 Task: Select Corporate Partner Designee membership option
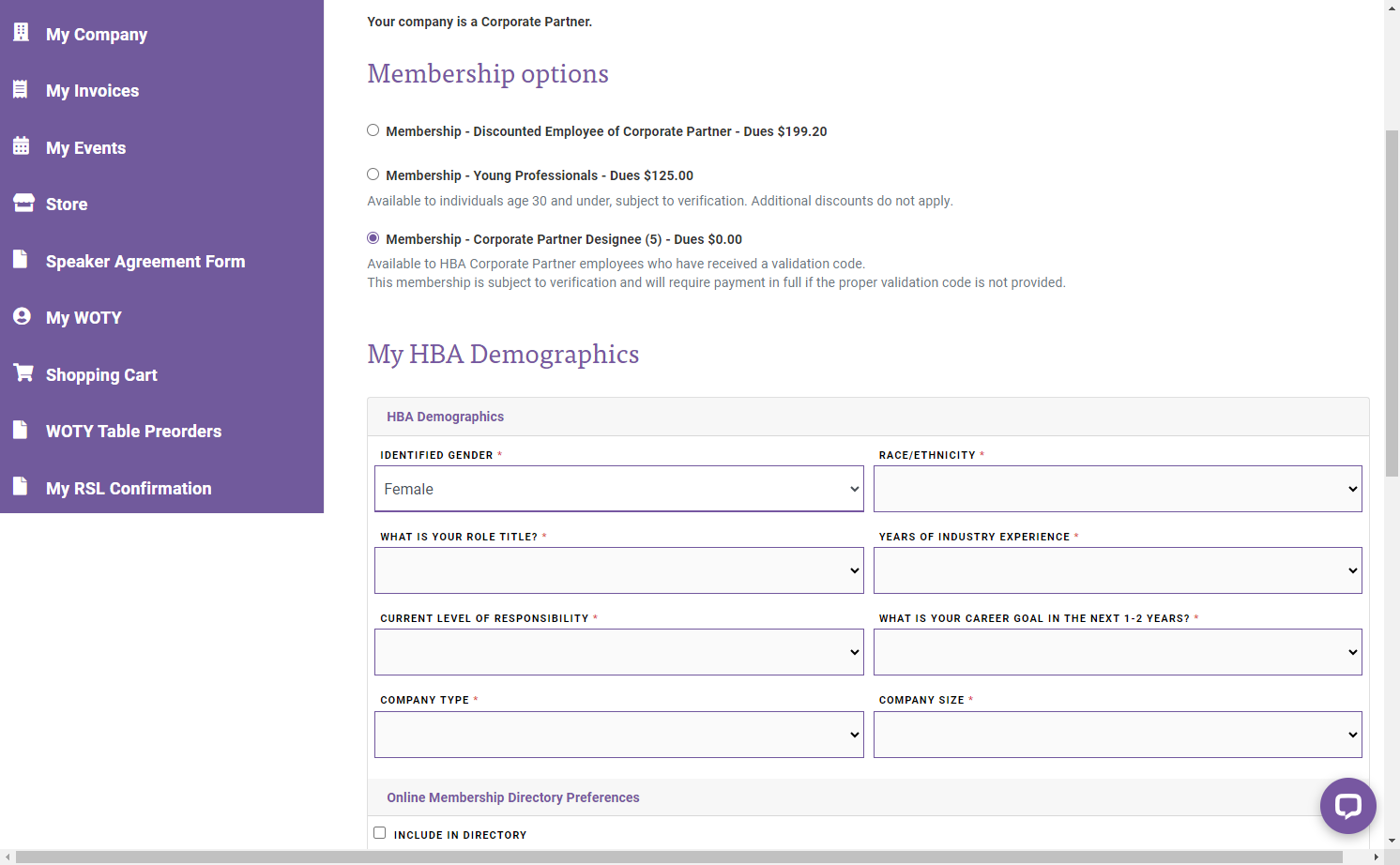373,238
